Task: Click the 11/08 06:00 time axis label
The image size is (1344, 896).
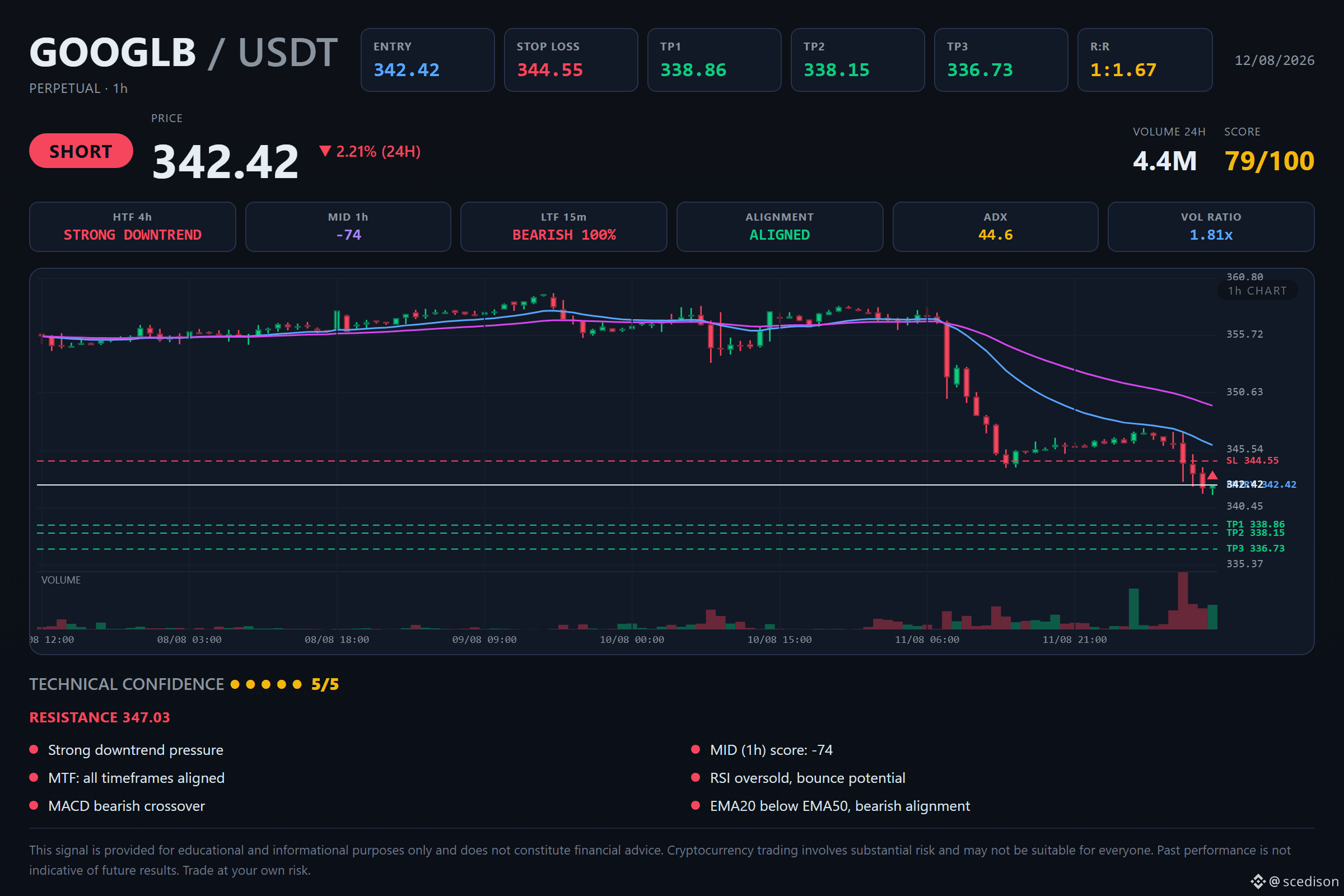Action: [x=927, y=640]
